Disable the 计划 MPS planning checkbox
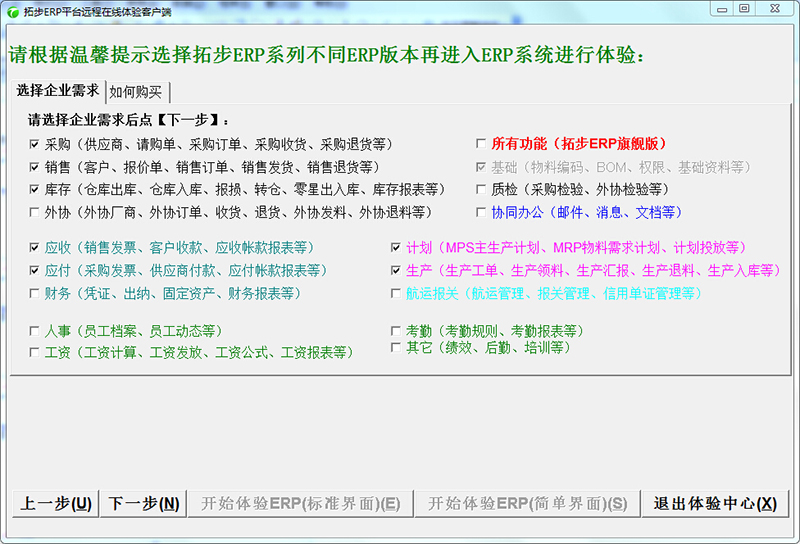 [x=396, y=247]
